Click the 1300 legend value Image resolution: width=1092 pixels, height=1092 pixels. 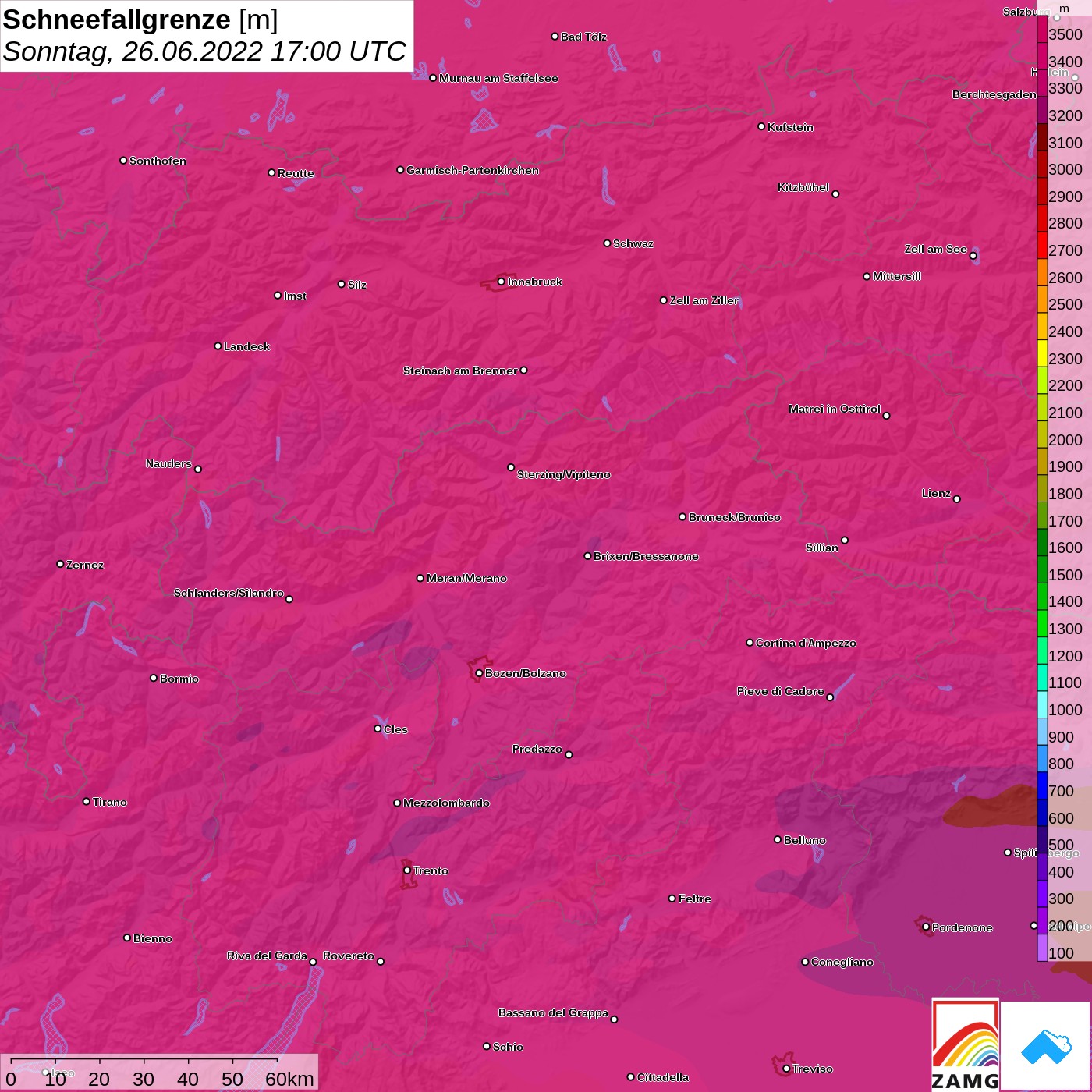coord(1065,629)
